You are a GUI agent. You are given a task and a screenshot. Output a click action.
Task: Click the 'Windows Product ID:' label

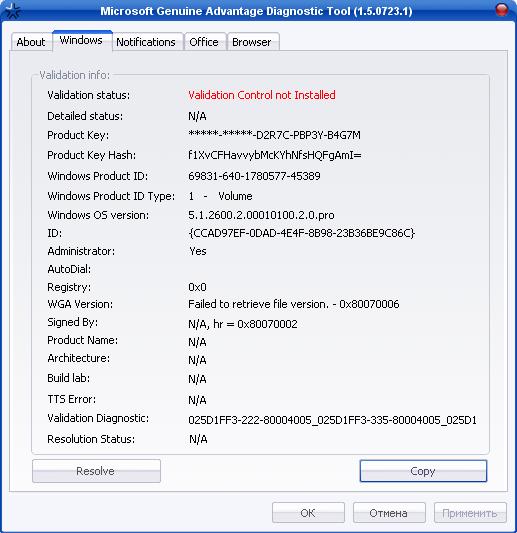98,176
